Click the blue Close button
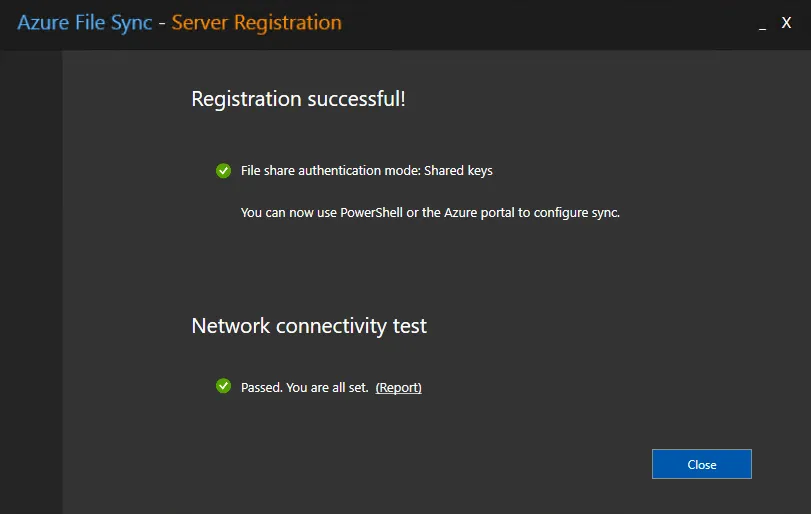The height and width of the screenshot is (514, 811). click(x=701, y=464)
